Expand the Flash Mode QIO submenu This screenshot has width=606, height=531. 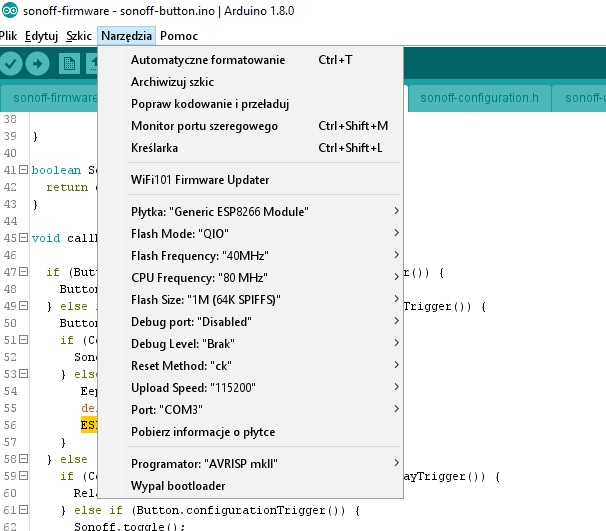click(250, 234)
